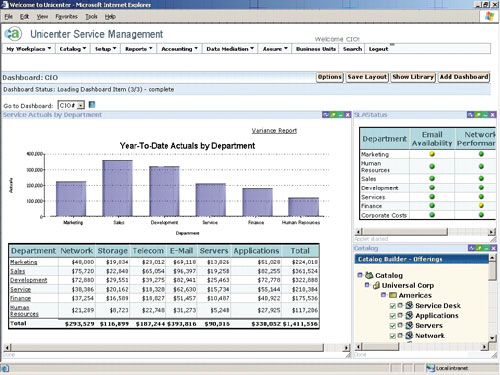500x375 pixels.
Task: Click the Universal Corp tree icon
Action: (376, 285)
